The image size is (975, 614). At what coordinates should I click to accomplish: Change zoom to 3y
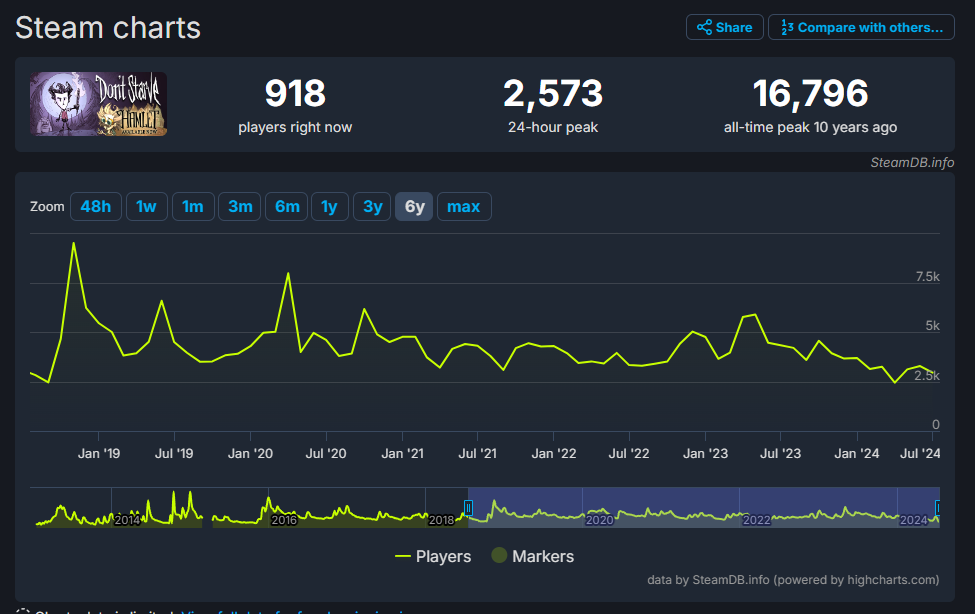coord(372,207)
